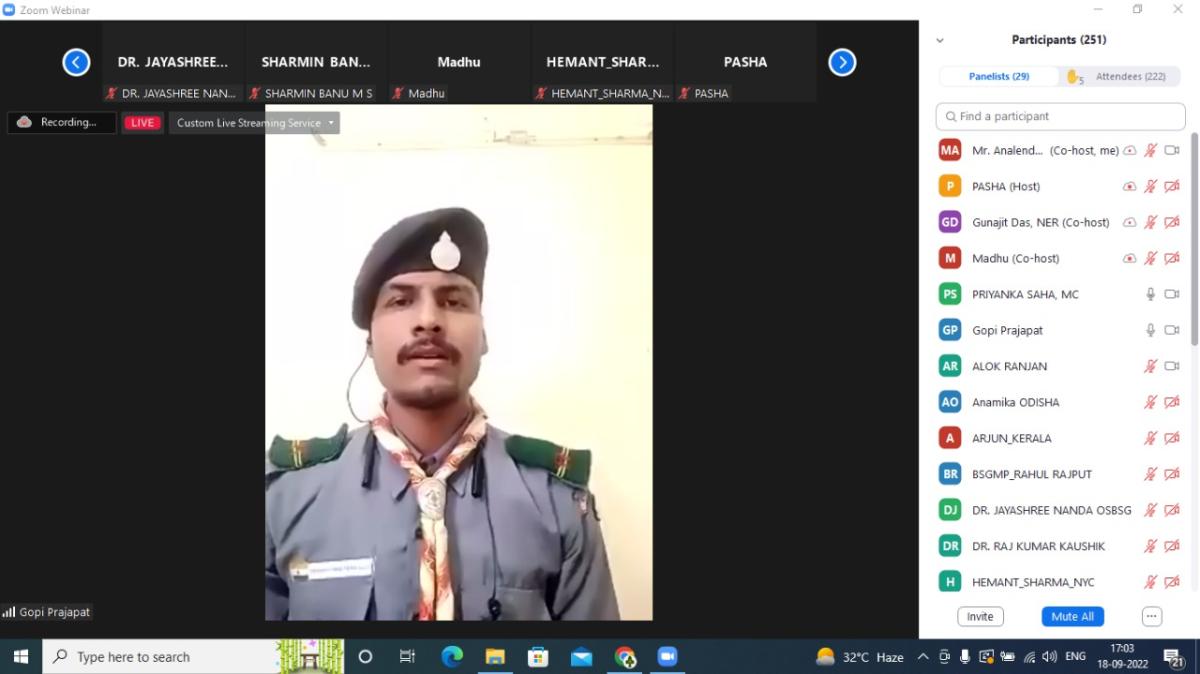This screenshot has height=674, width=1200.
Task: Open the more options ellipsis button
Action: tap(1152, 616)
